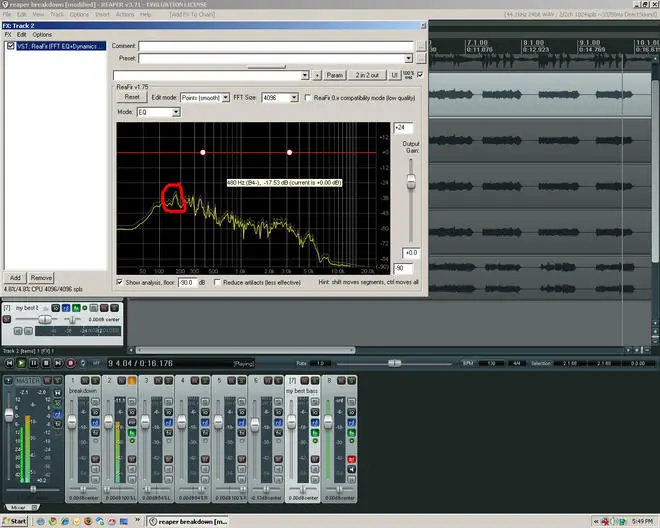Click track 8 speaker monitor icon
This screenshot has width=660, height=528.
351,469
